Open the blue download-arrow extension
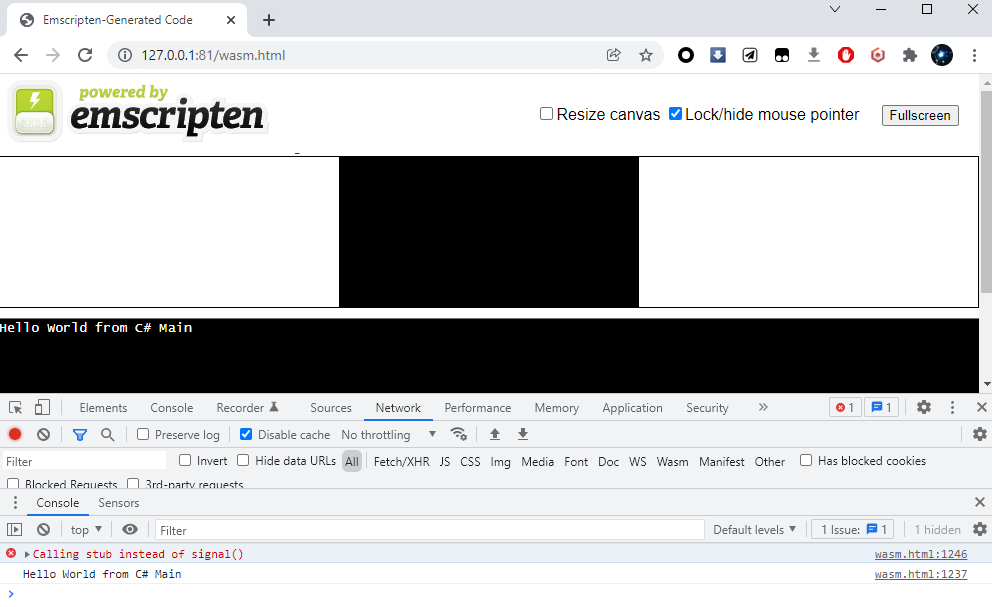The image size is (992, 607). 717,55
